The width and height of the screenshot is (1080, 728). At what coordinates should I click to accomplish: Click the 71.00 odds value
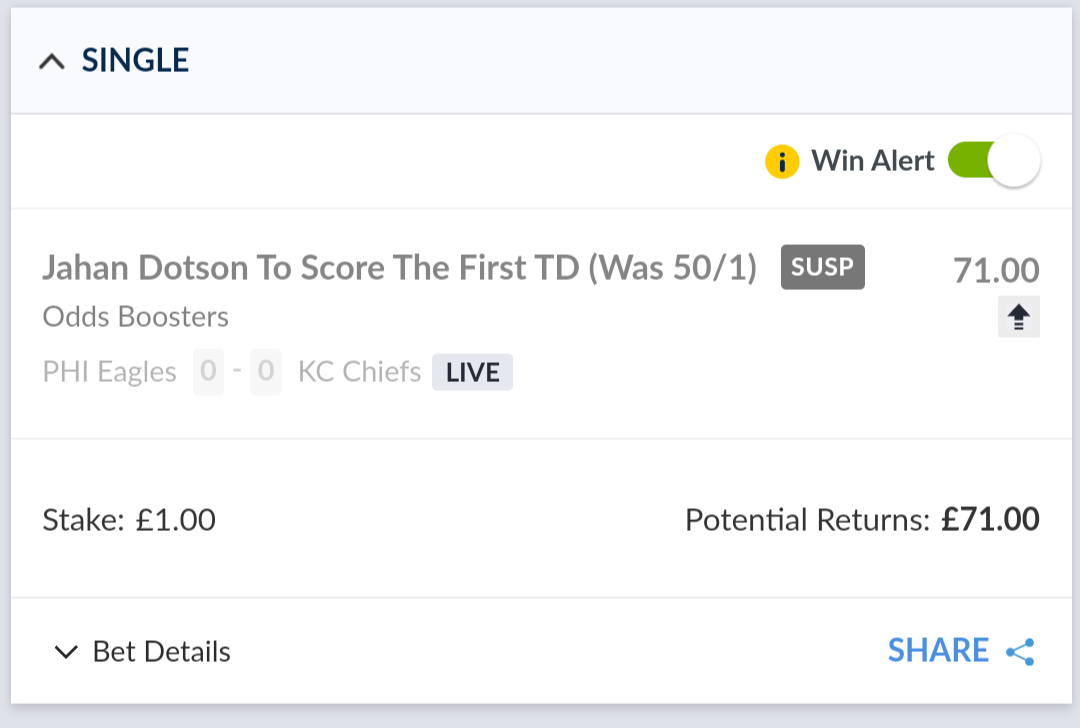996,270
